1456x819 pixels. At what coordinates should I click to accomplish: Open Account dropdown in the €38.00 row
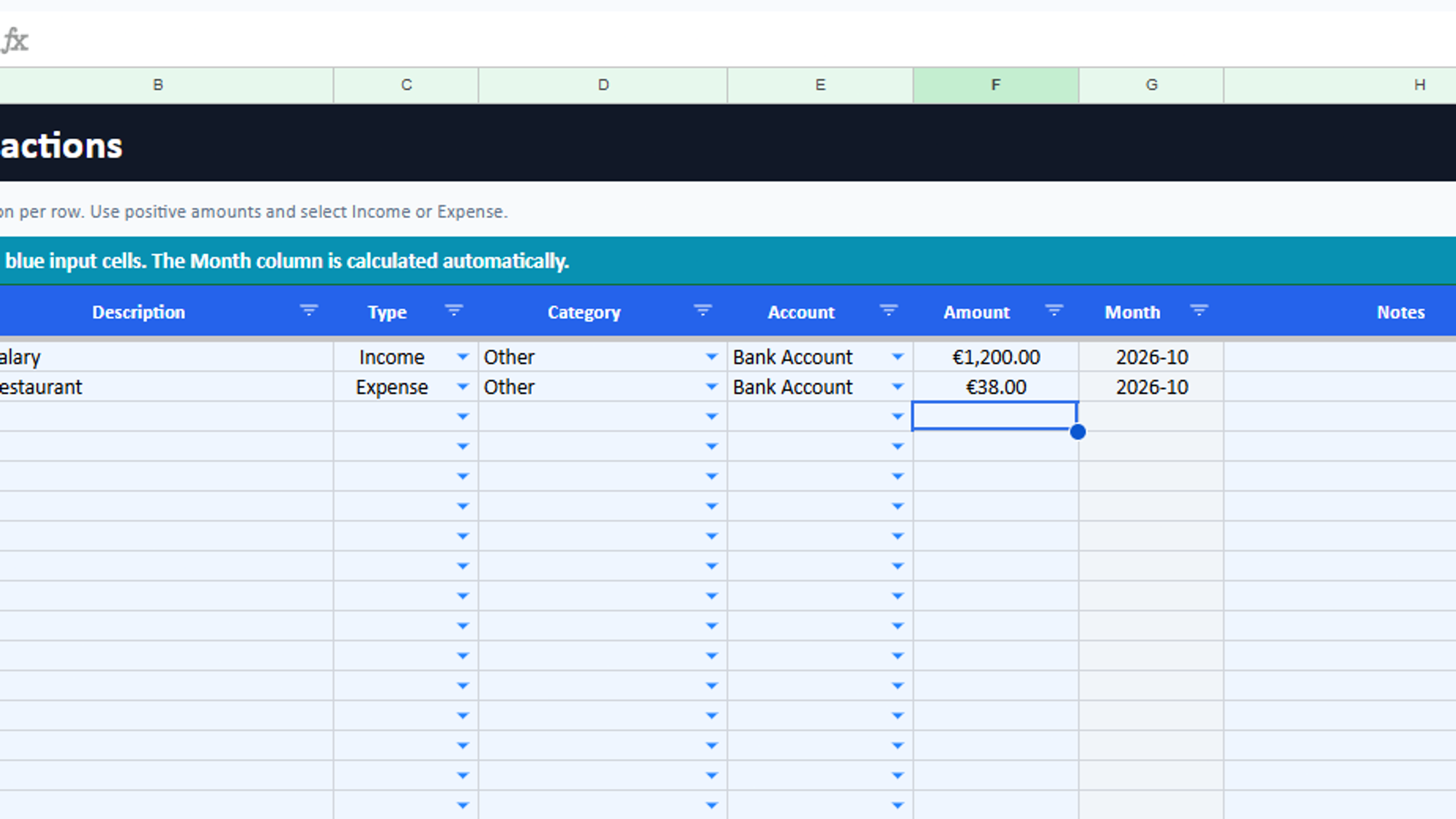[x=897, y=387]
